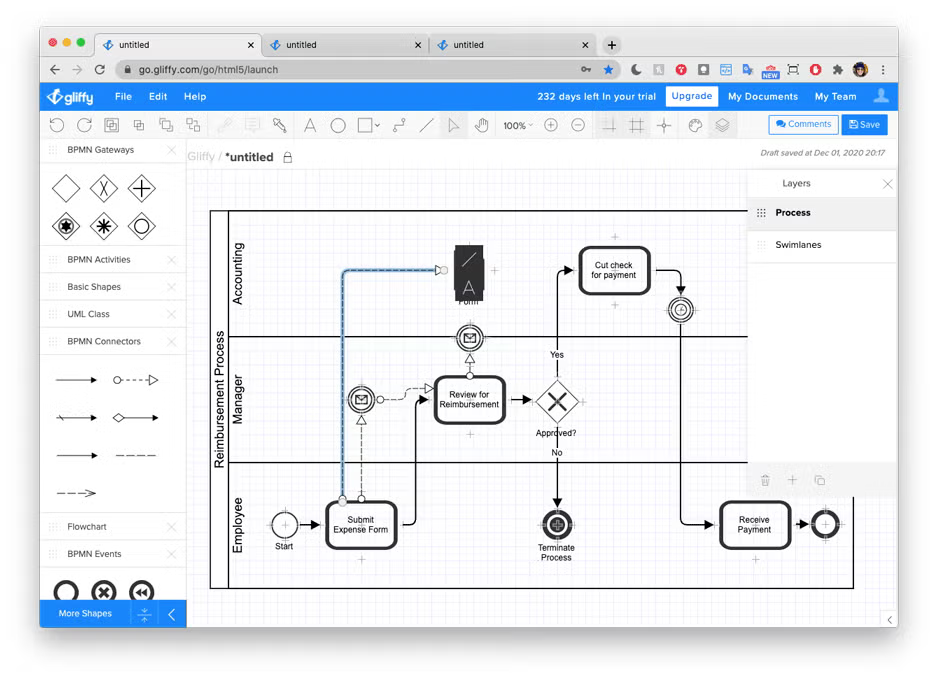
Task: Select the complex gateway asterisk shape
Action: pyautogui.click(x=103, y=227)
